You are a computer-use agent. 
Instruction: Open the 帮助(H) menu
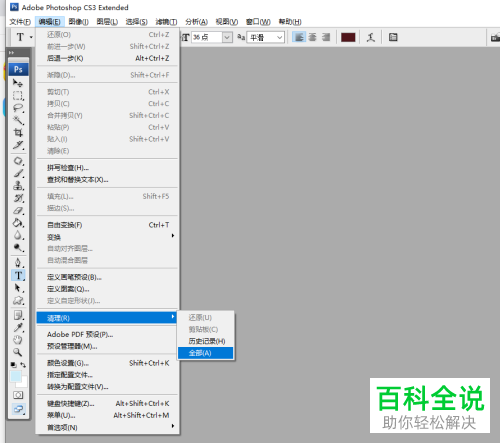pos(290,22)
